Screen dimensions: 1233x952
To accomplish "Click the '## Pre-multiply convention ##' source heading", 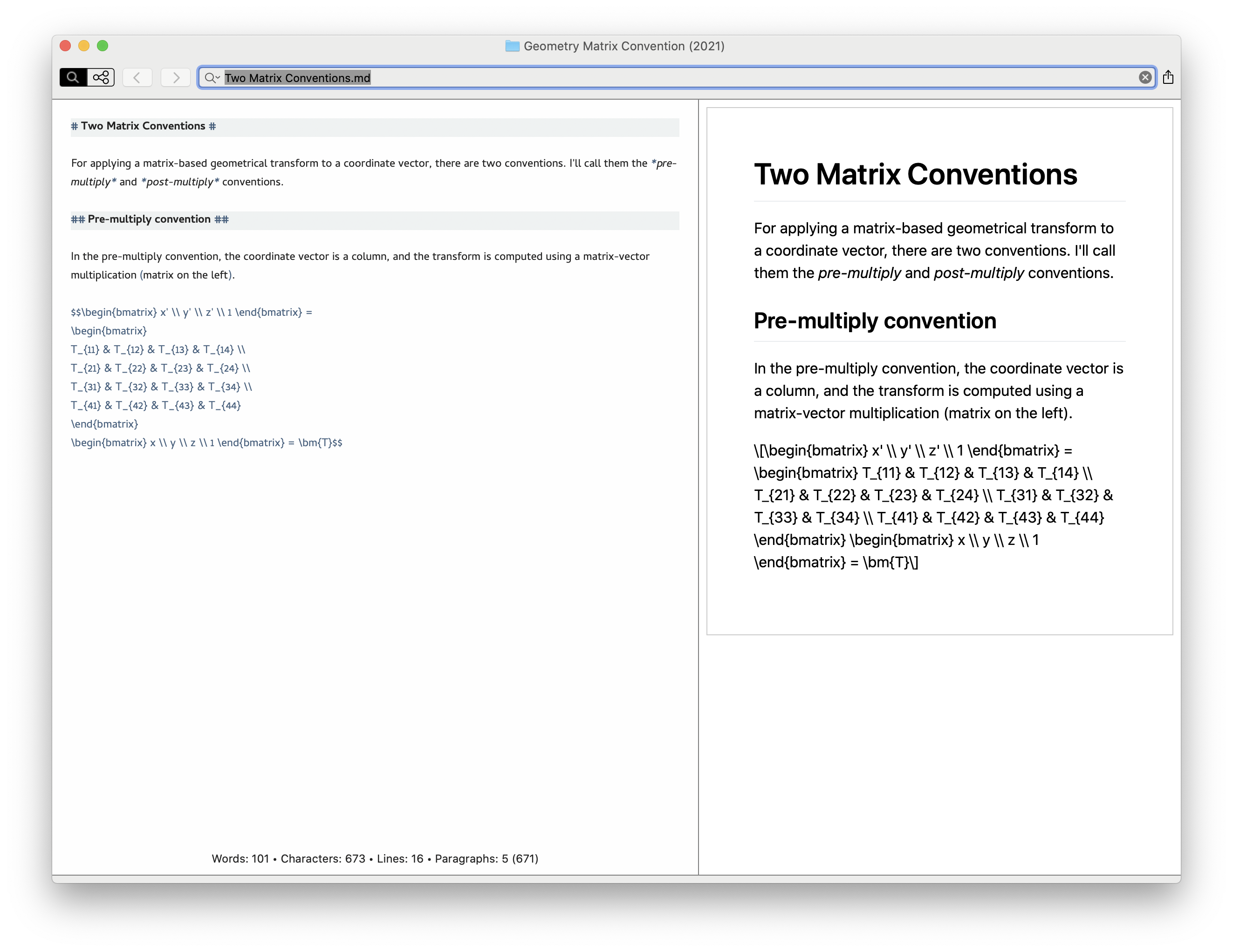I will pyautogui.click(x=150, y=219).
